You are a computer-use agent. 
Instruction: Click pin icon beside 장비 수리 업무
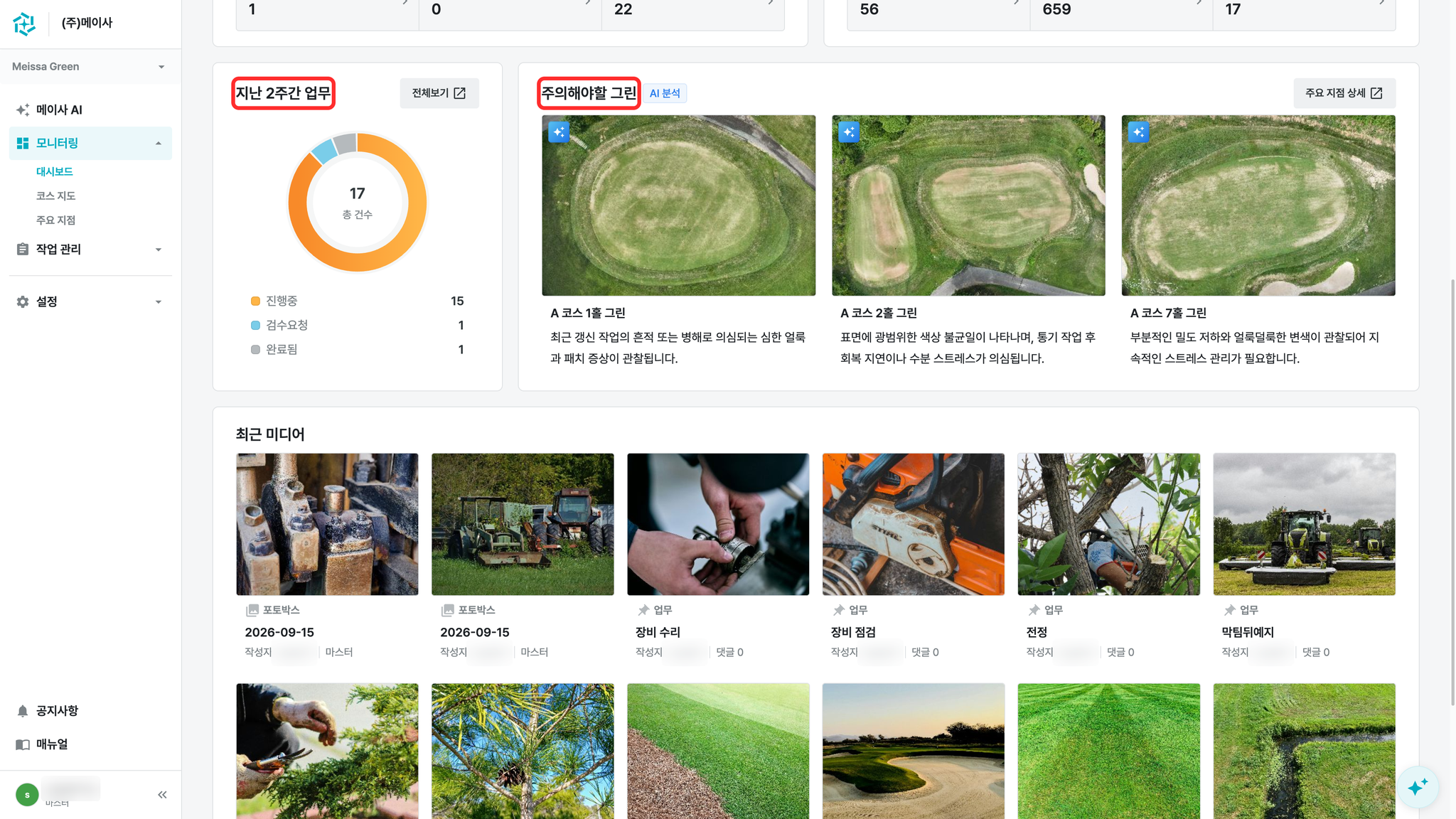pos(643,610)
